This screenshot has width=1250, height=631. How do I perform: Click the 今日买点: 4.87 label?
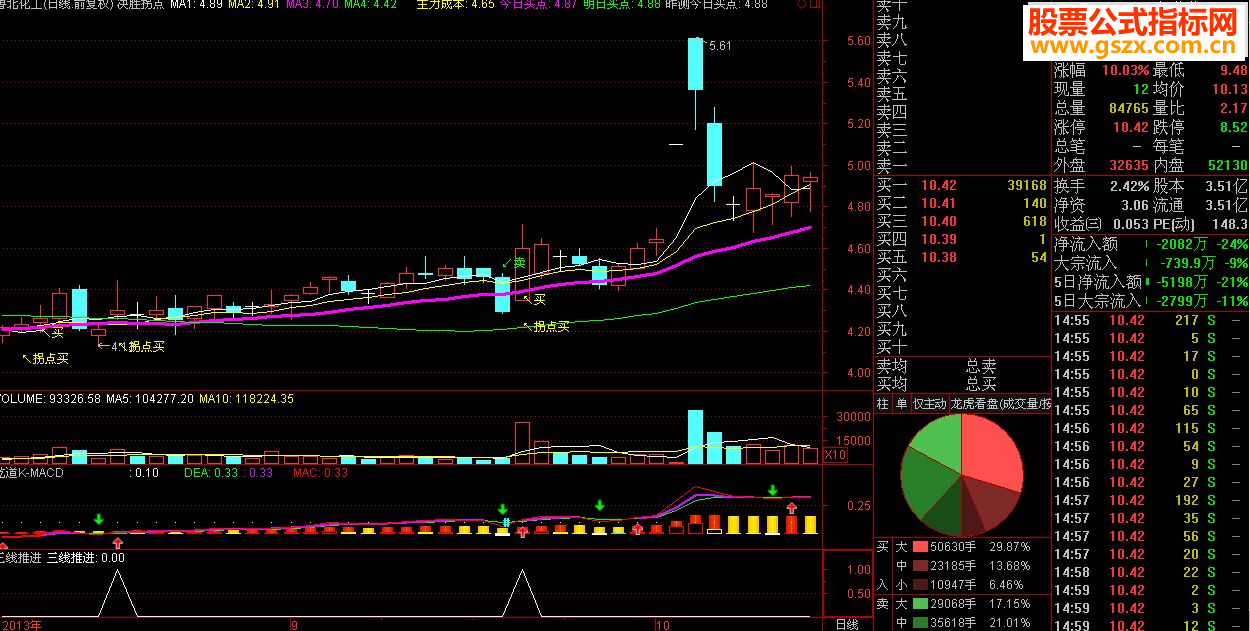[x=537, y=5]
